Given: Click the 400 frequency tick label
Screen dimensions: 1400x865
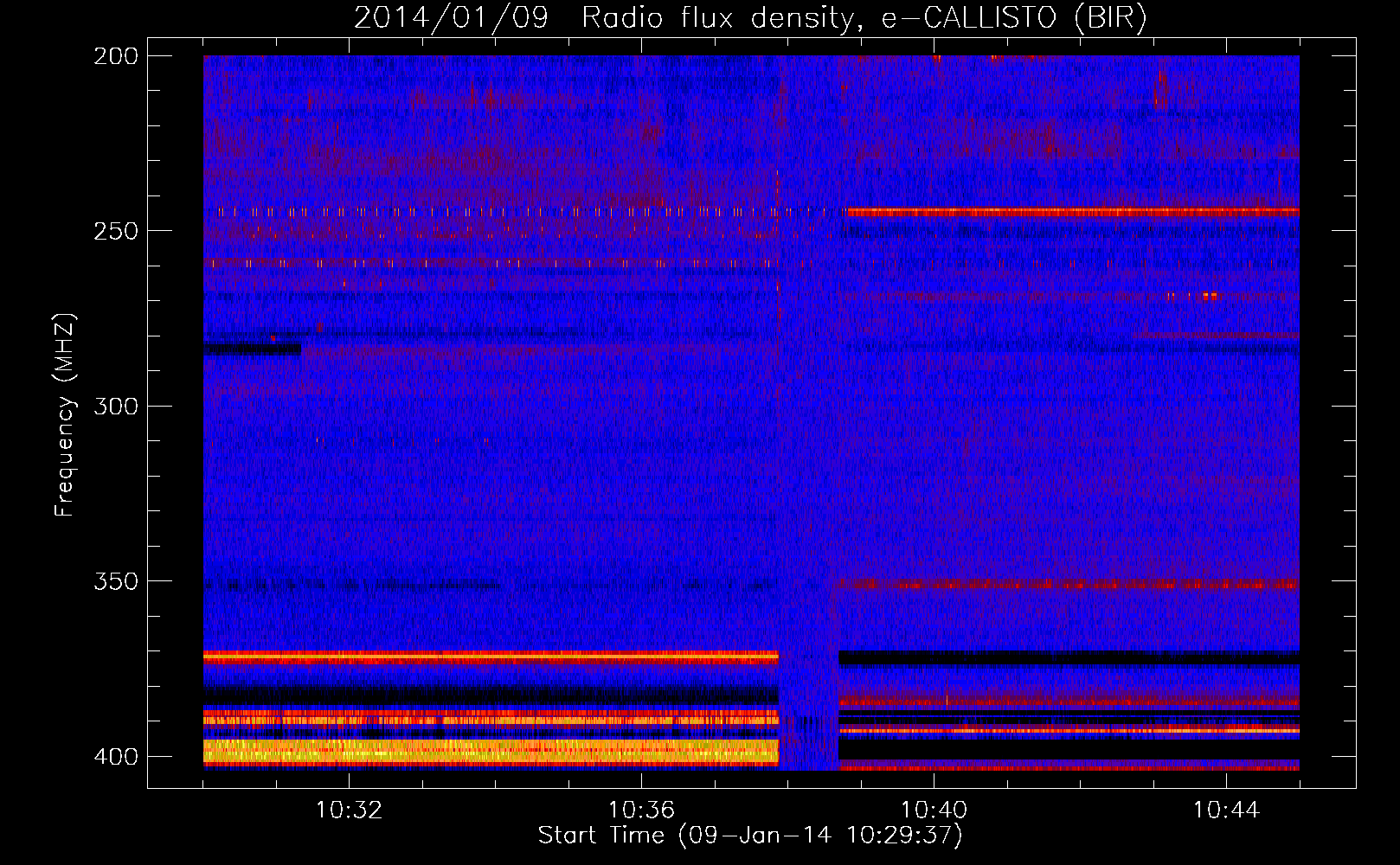Looking at the screenshot, I should click(x=116, y=756).
